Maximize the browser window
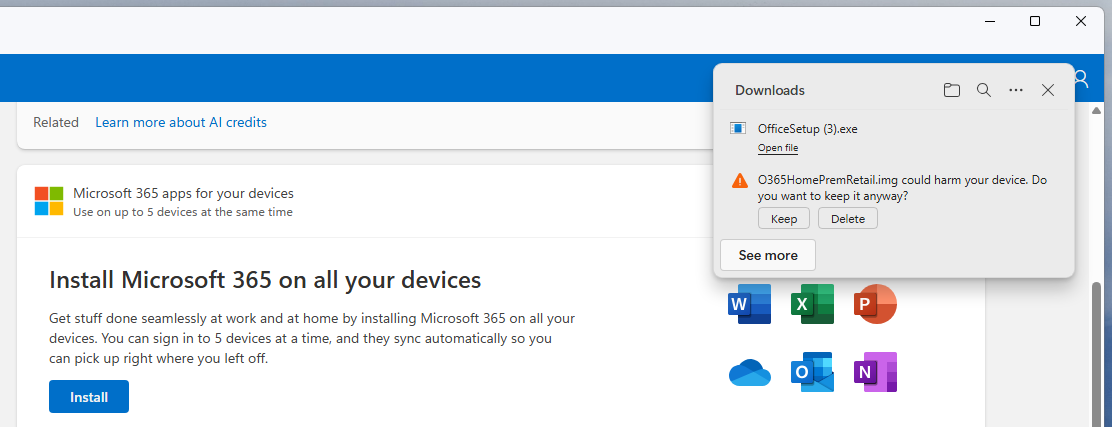Image resolution: width=1112 pixels, height=427 pixels. click(x=1035, y=21)
